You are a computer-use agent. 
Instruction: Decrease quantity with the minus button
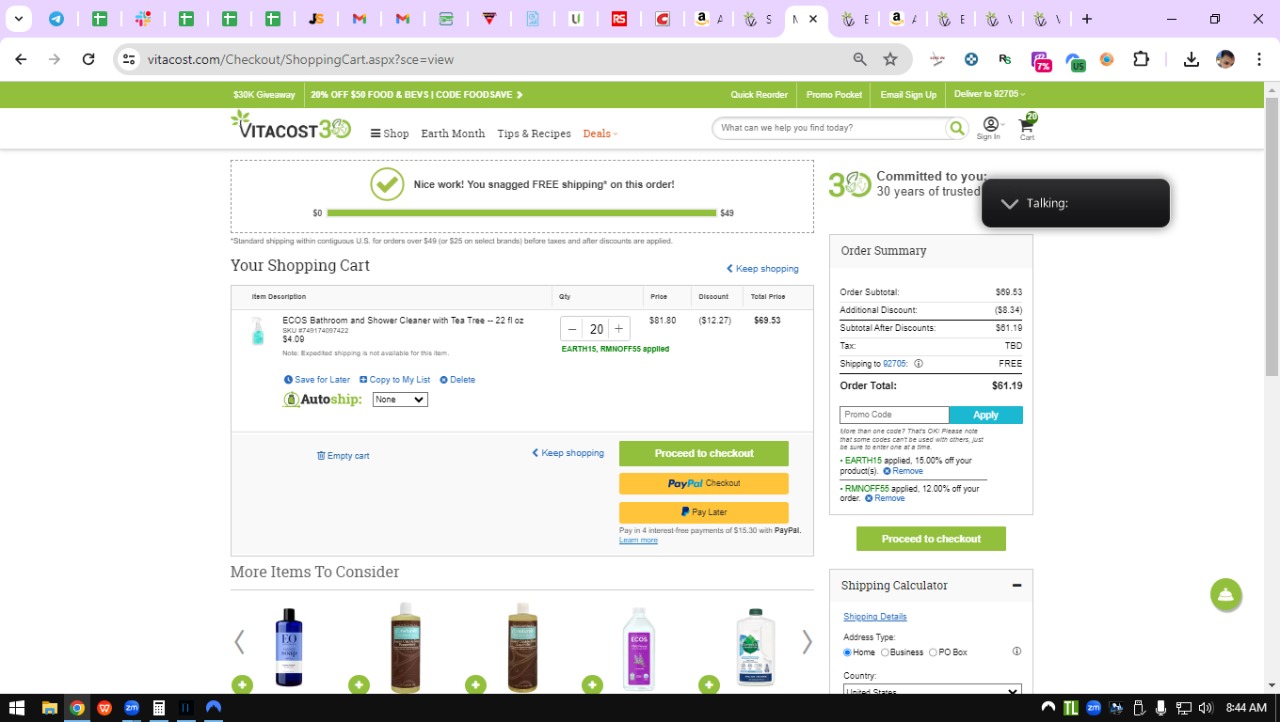(572, 329)
